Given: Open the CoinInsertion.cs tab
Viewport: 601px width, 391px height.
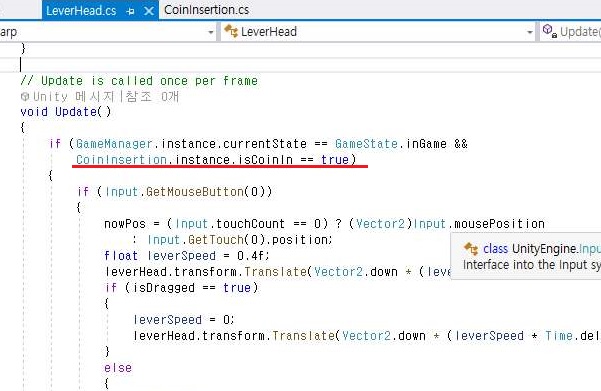Looking at the screenshot, I should coord(206,10).
